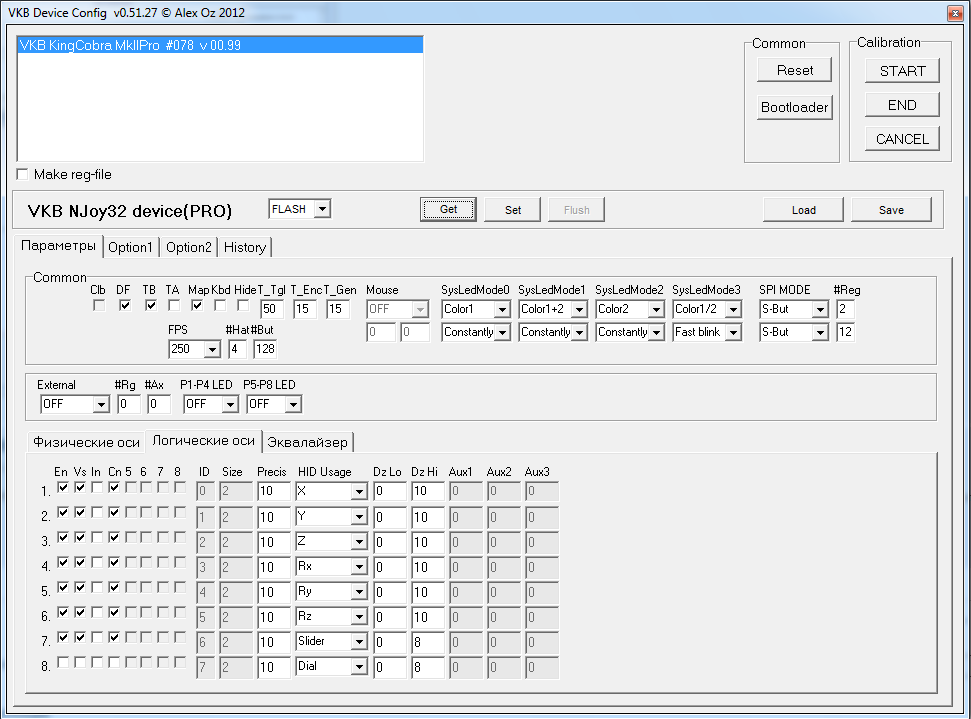The height and width of the screenshot is (719, 971).
Task: Enable the Hide checkbox
Action: [243, 305]
